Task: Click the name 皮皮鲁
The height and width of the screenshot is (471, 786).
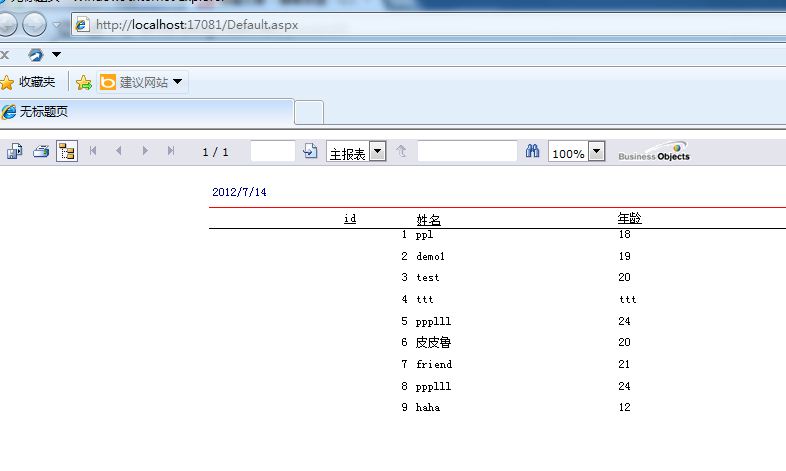Action: [433, 342]
